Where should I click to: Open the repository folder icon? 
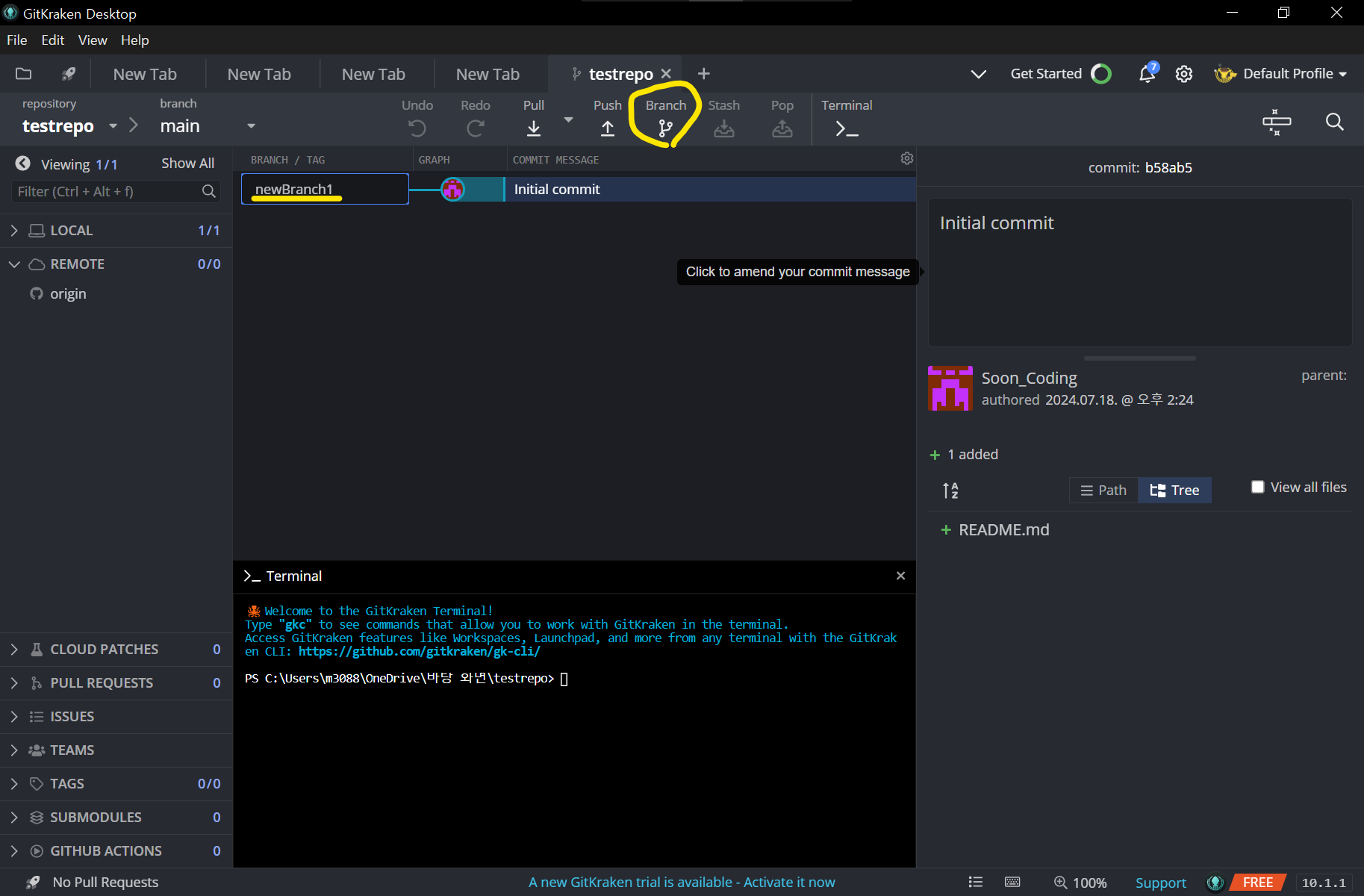click(24, 74)
